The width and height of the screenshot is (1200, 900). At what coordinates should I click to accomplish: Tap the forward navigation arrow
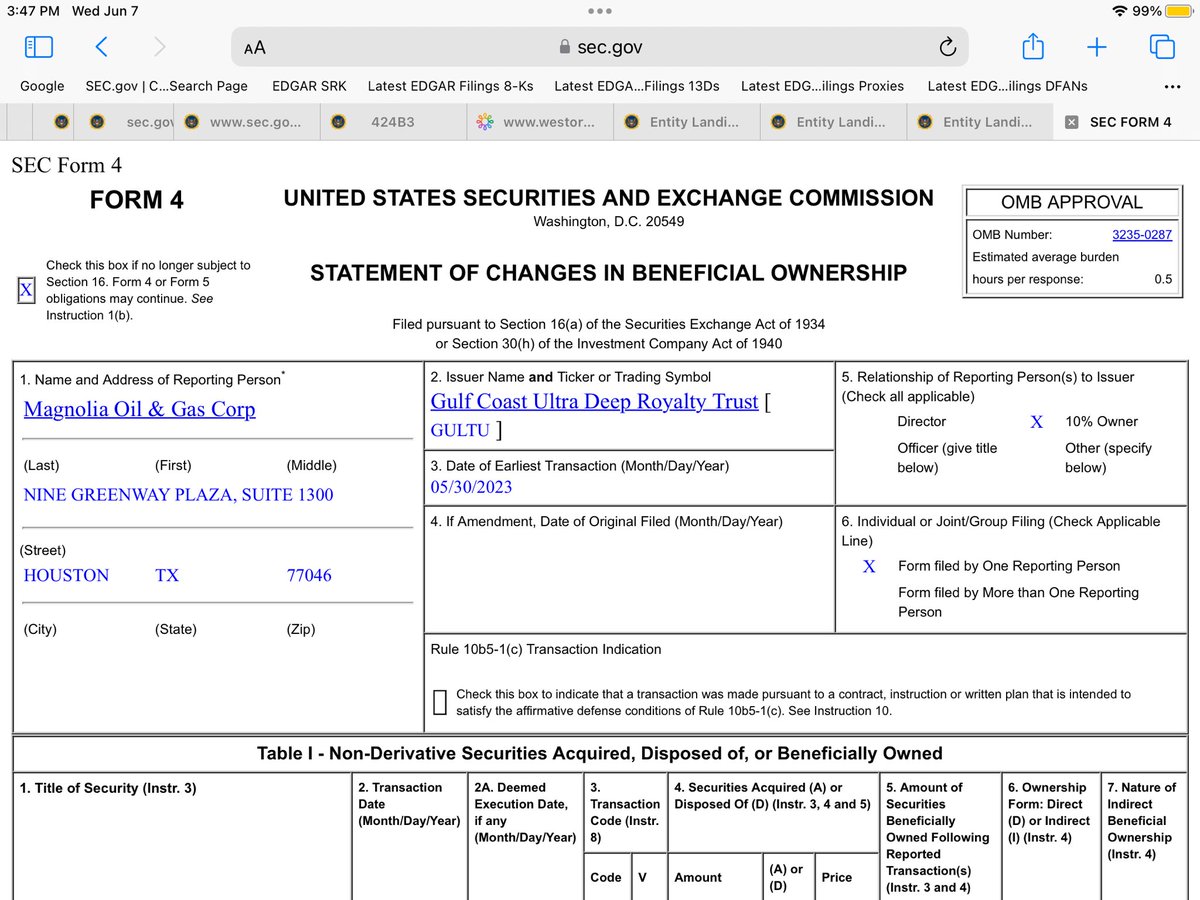tap(160, 47)
